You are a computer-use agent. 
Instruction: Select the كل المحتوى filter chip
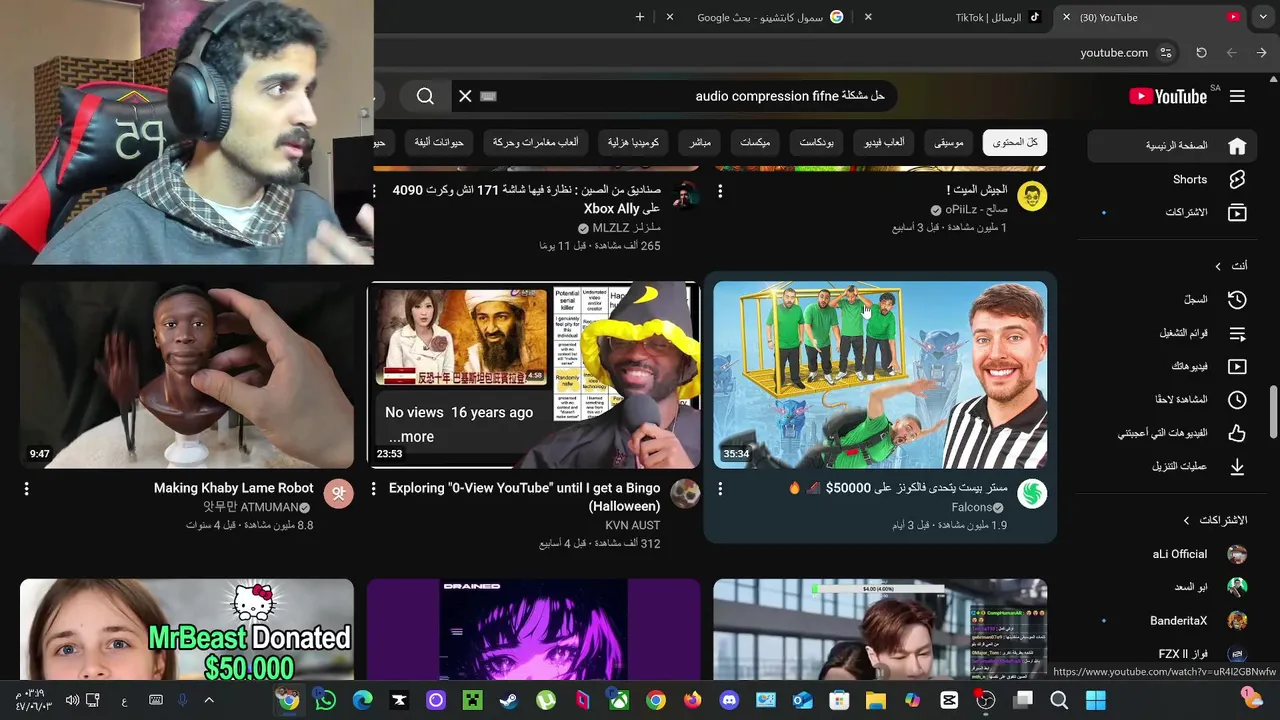pos(1015,143)
